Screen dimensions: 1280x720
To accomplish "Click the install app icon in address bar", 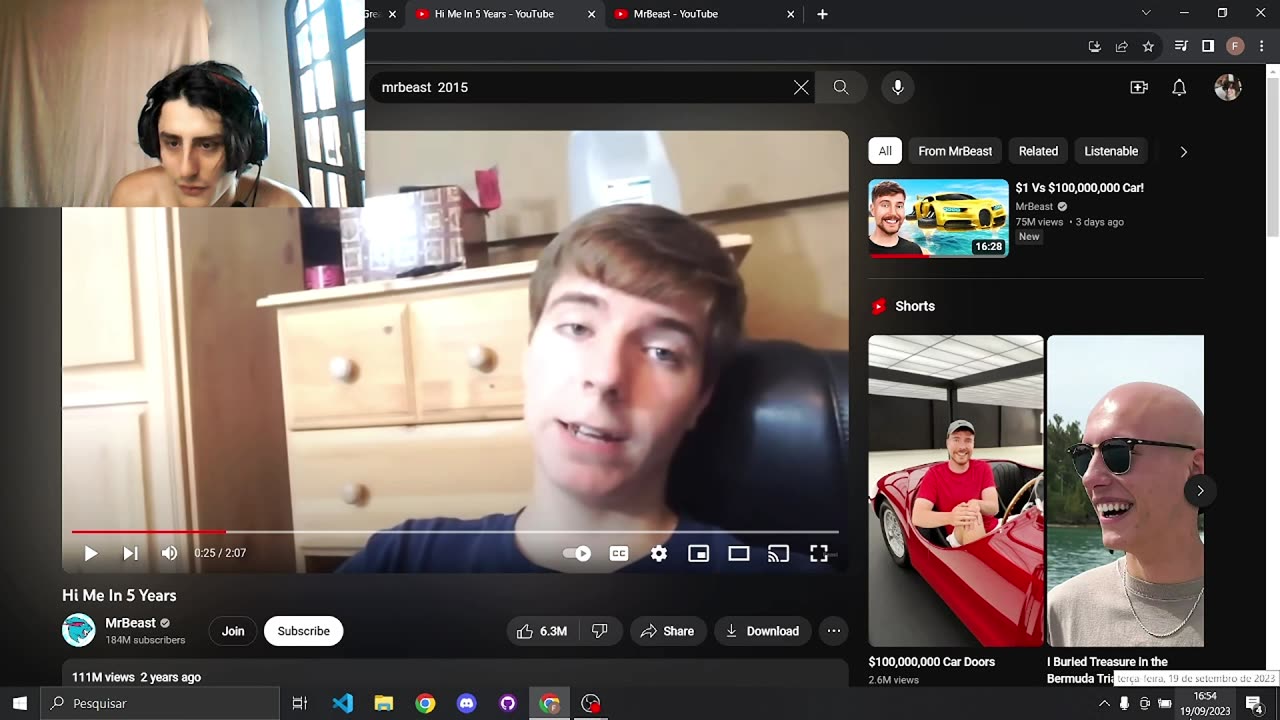I will pos(1094,46).
